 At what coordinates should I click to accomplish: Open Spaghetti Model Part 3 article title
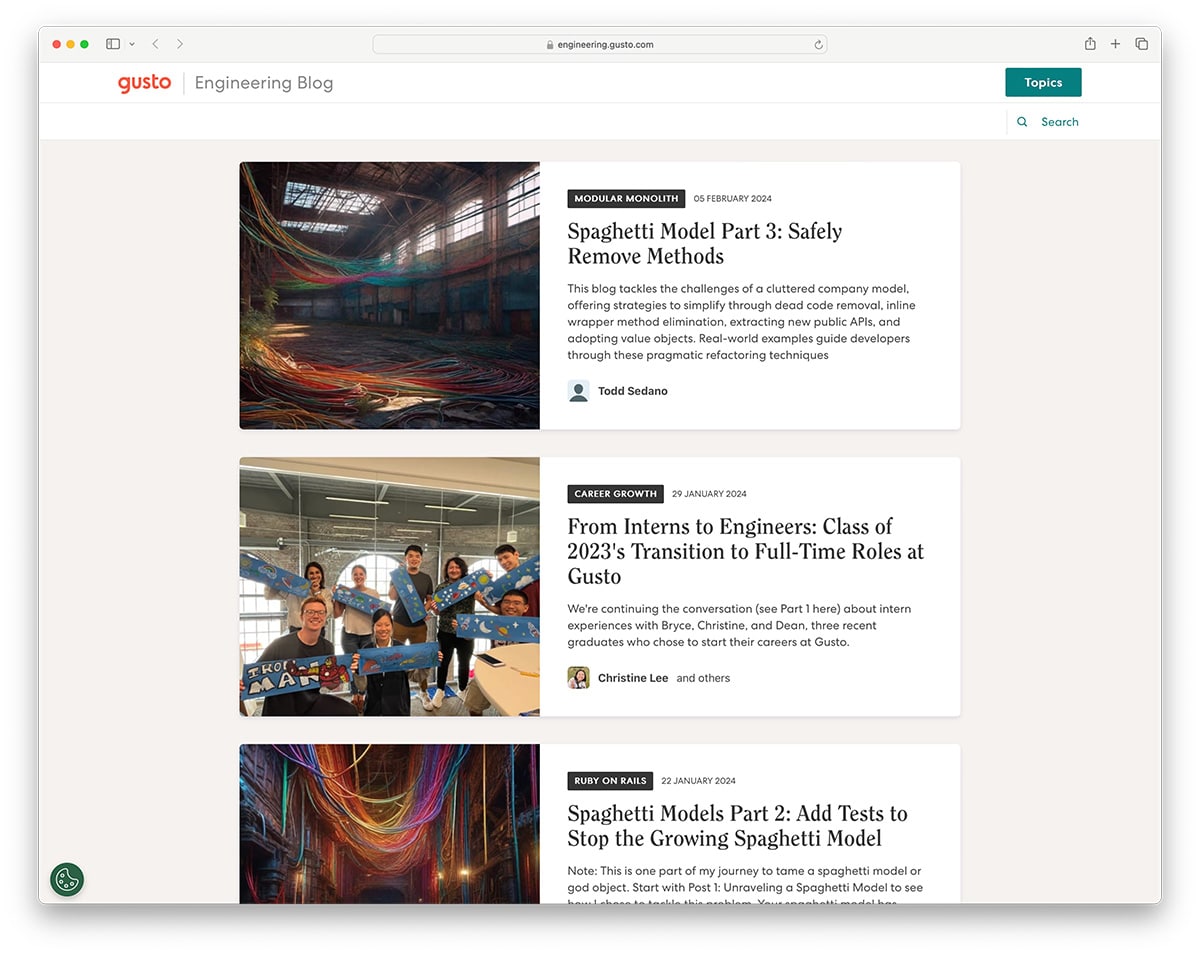[704, 243]
